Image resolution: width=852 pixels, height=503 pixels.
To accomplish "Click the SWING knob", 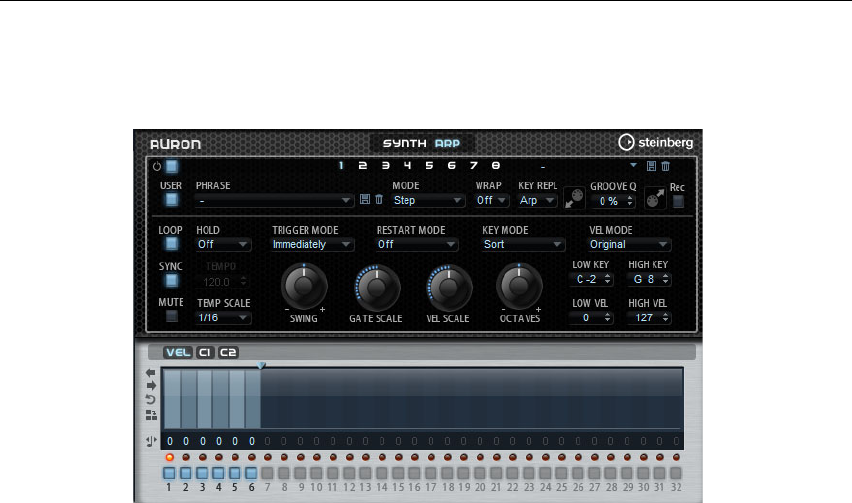I will click(x=304, y=286).
